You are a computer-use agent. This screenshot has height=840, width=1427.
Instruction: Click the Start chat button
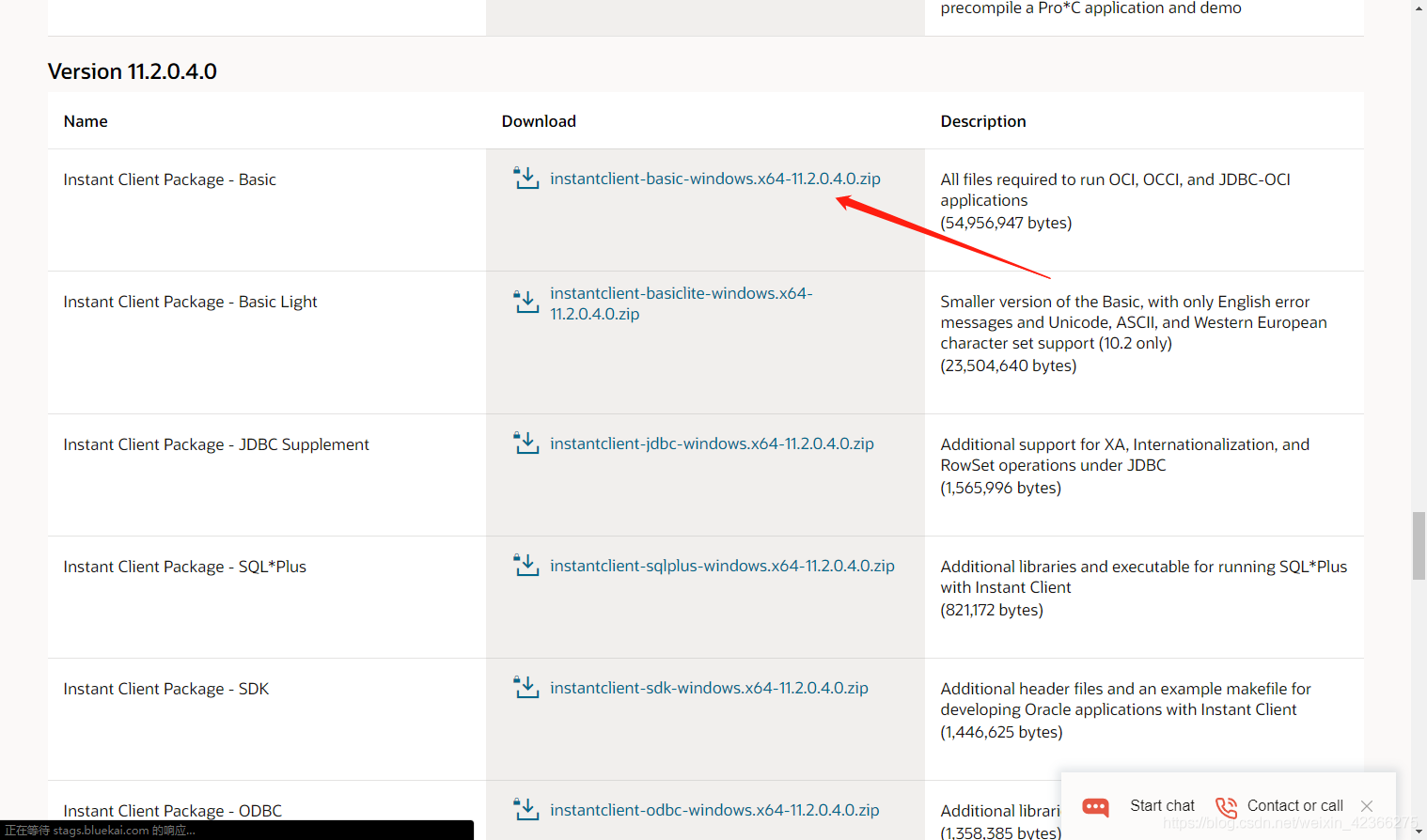click(1162, 805)
